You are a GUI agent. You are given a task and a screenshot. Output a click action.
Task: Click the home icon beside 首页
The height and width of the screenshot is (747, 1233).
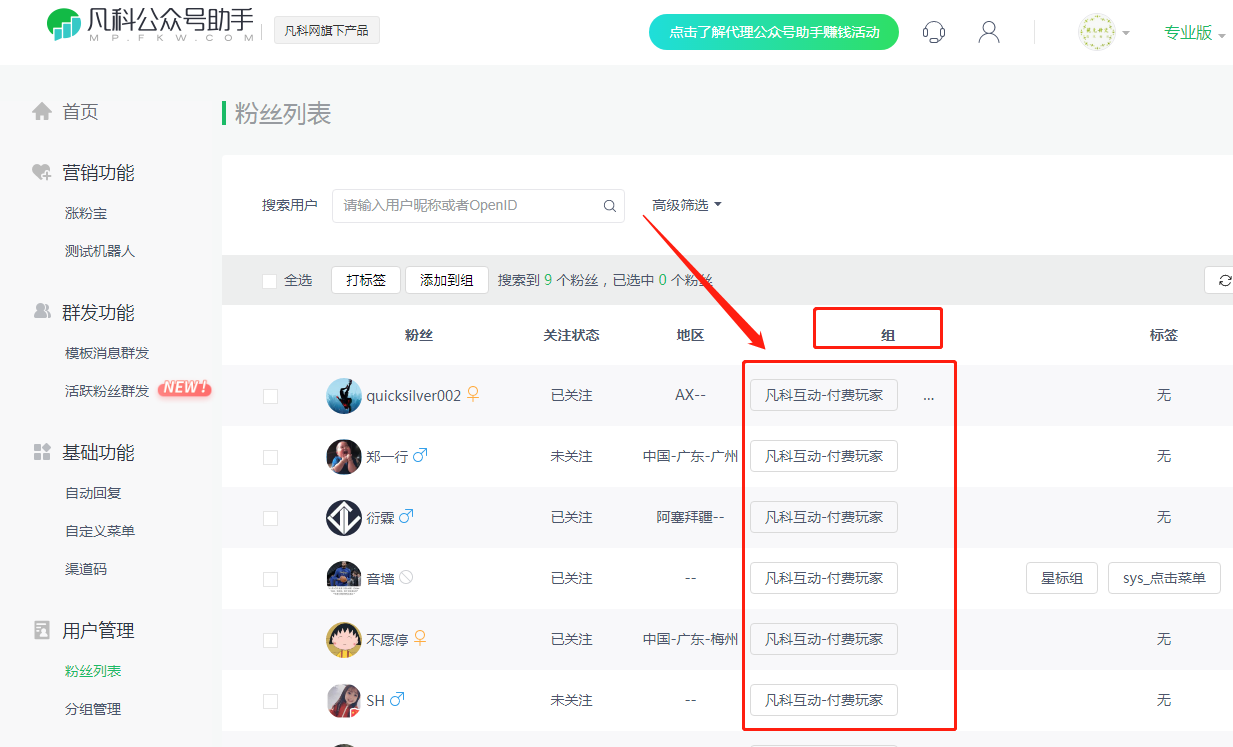point(41,112)
